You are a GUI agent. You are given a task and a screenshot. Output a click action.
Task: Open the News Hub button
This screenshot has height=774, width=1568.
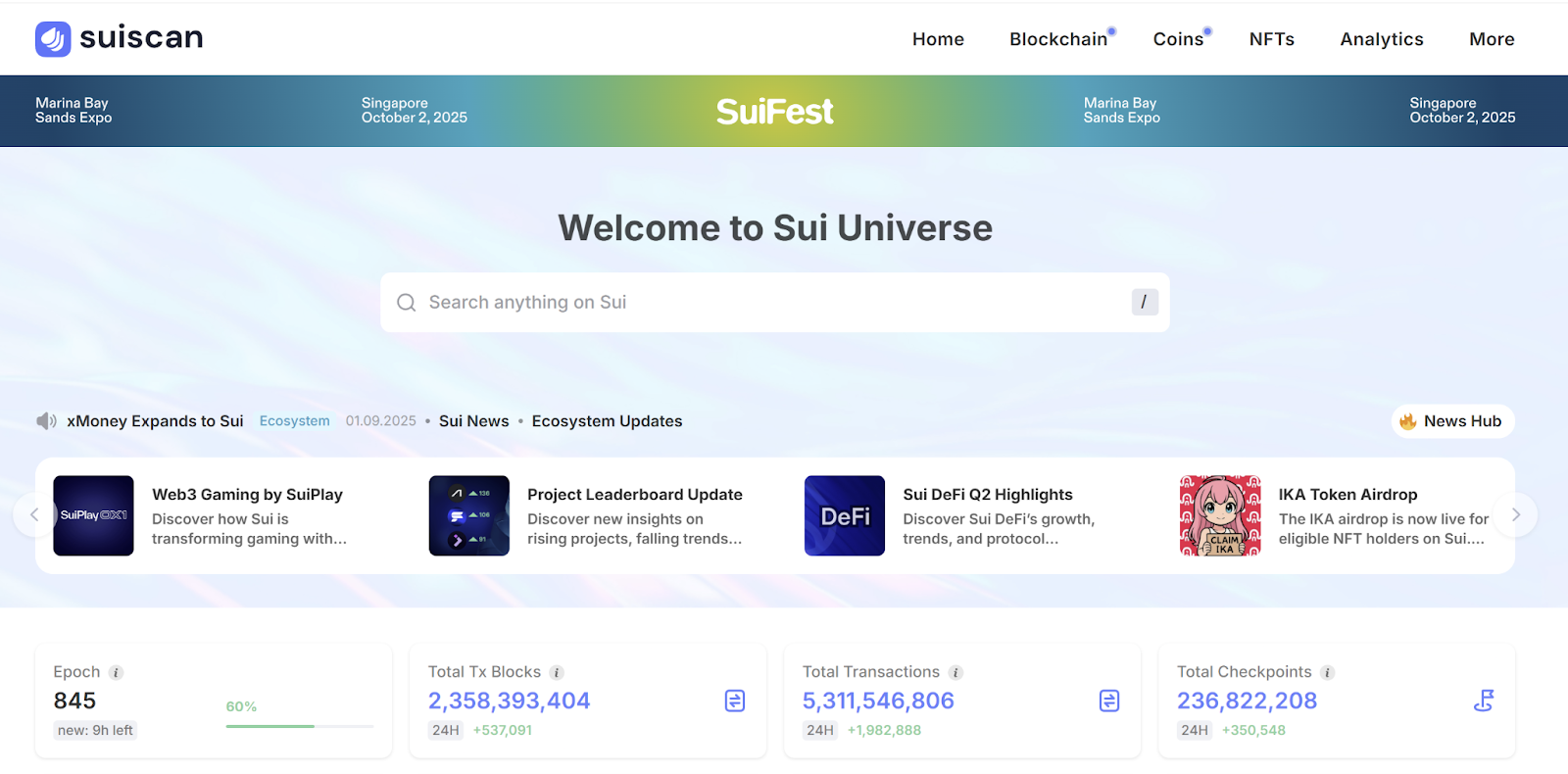click(x=1452, y=421)
